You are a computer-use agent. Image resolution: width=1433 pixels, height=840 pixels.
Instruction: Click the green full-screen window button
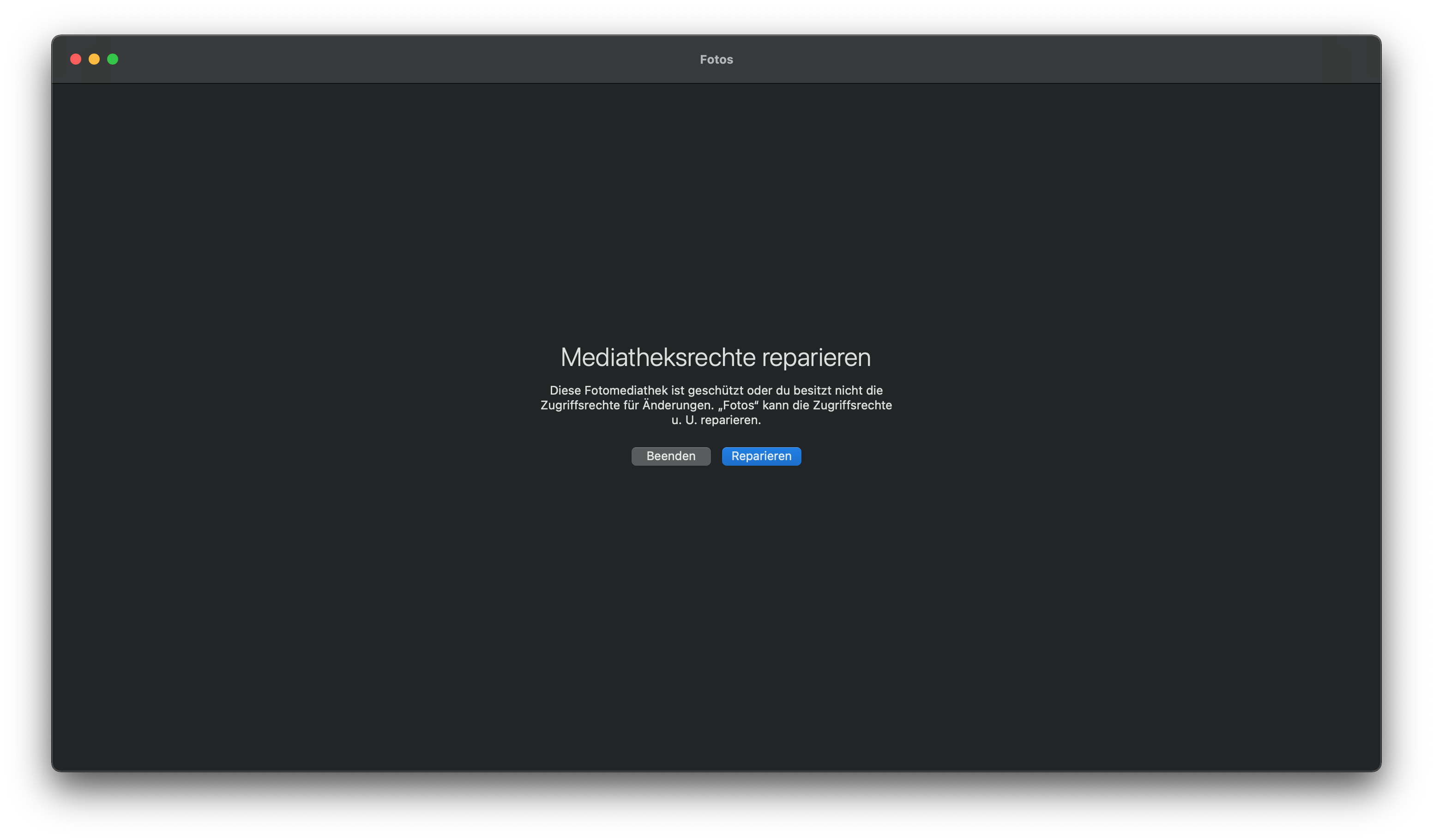coord(113,59)
